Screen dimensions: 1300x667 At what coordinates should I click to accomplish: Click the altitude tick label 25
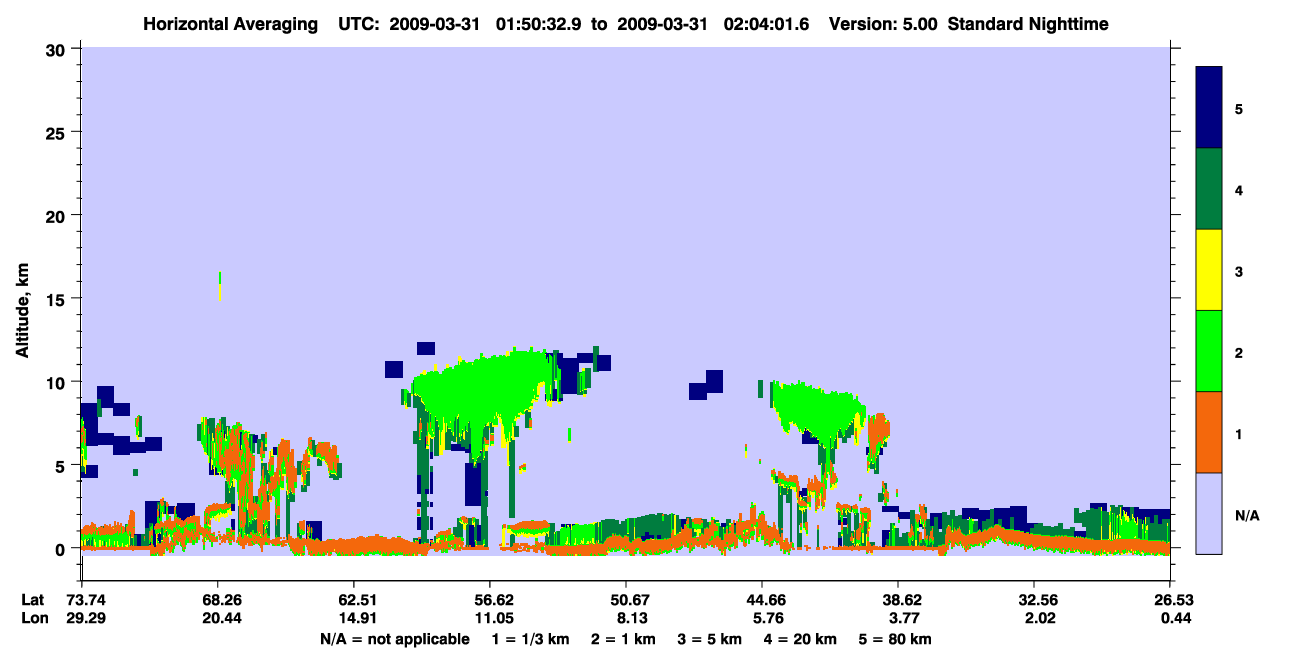(58, 132)
